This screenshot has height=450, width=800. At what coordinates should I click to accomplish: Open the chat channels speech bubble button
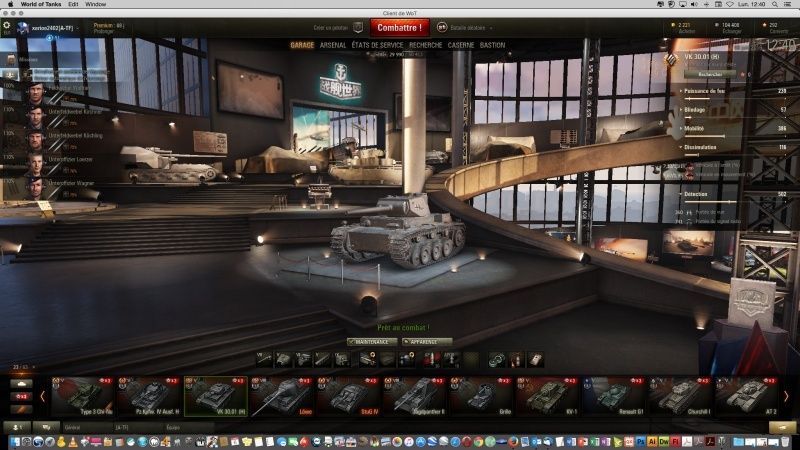point(46,427)
